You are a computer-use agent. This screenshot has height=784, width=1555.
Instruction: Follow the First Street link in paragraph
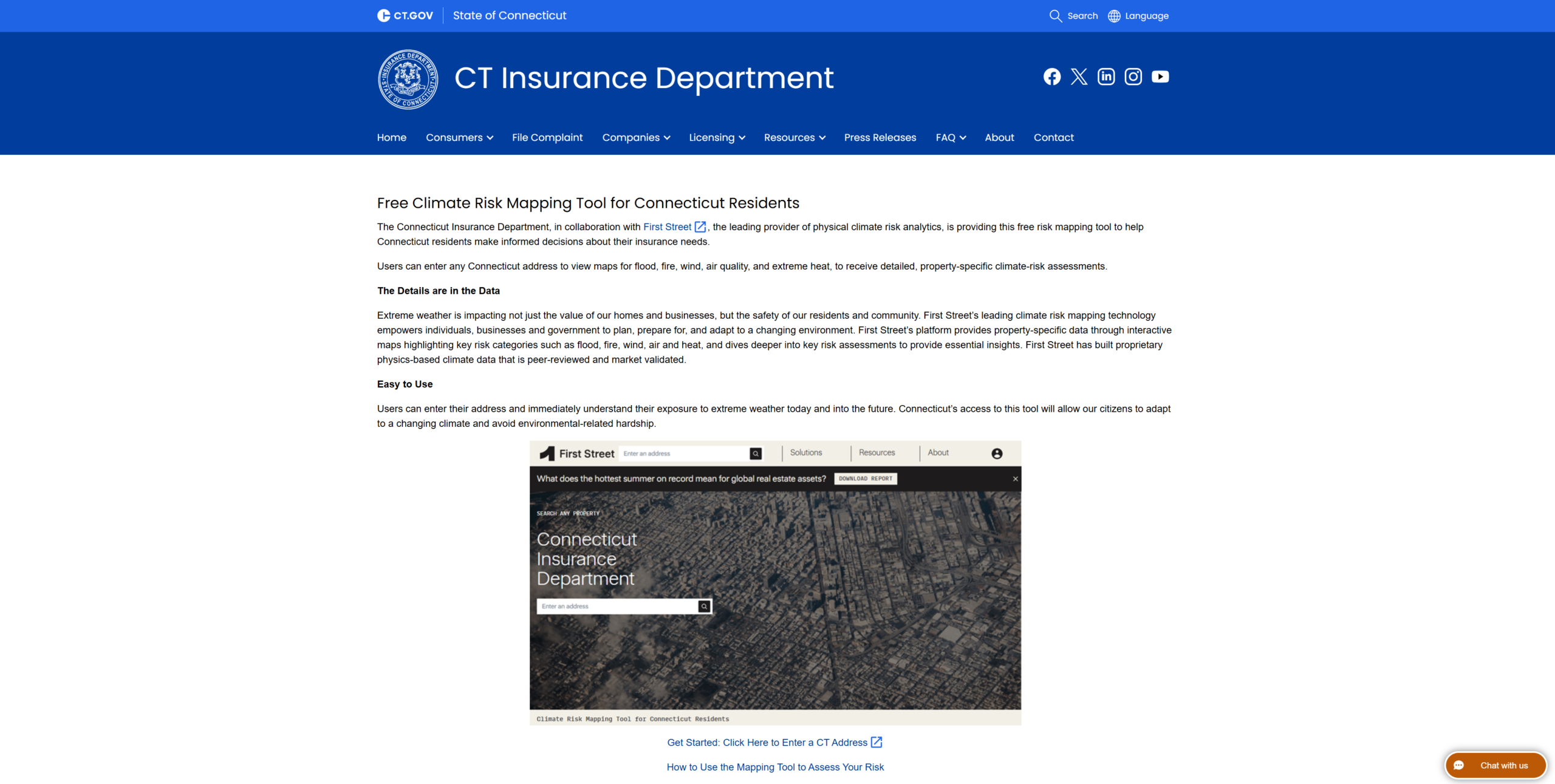[x=667, y=227]
